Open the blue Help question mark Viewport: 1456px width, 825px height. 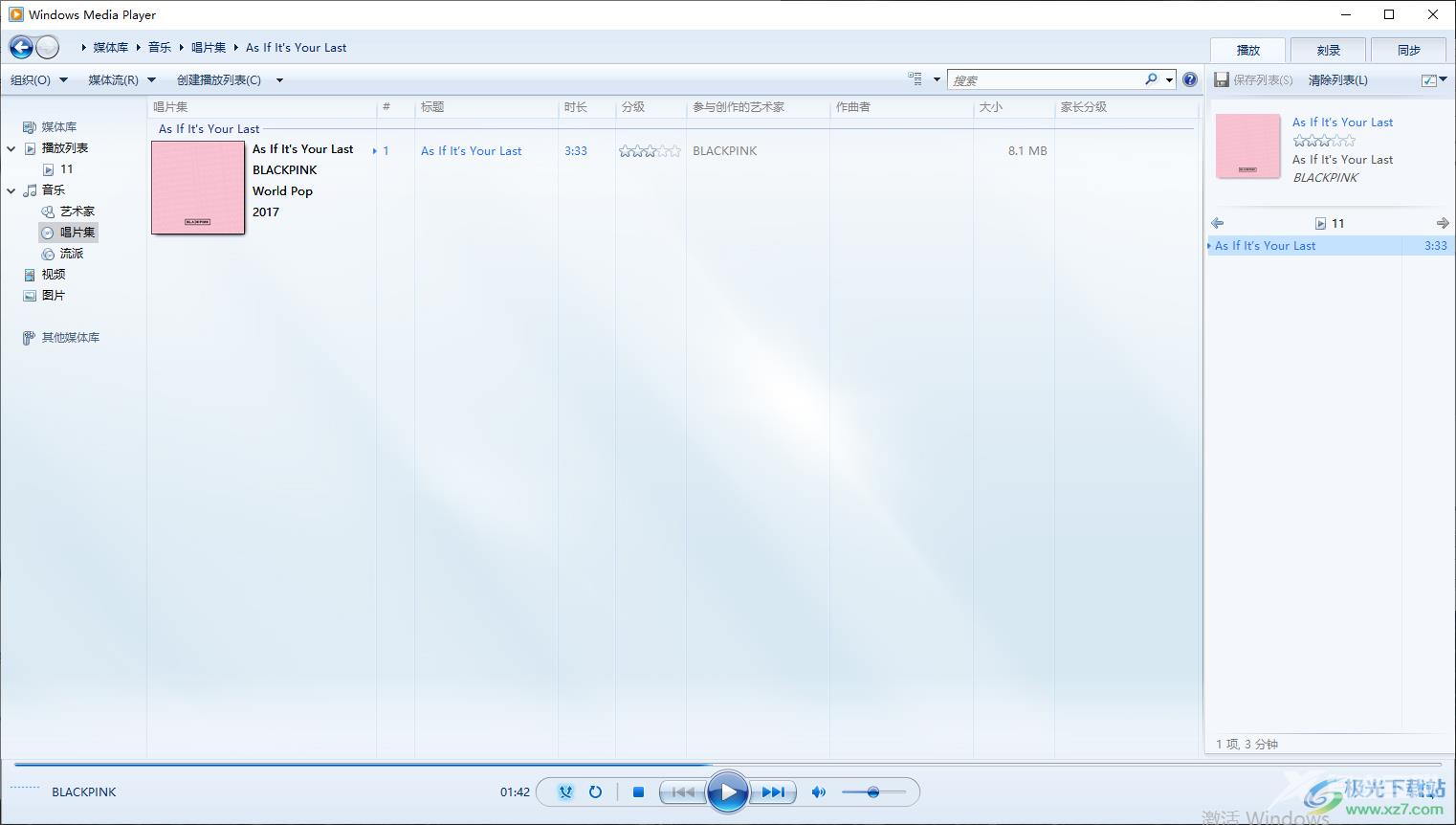1189,79
